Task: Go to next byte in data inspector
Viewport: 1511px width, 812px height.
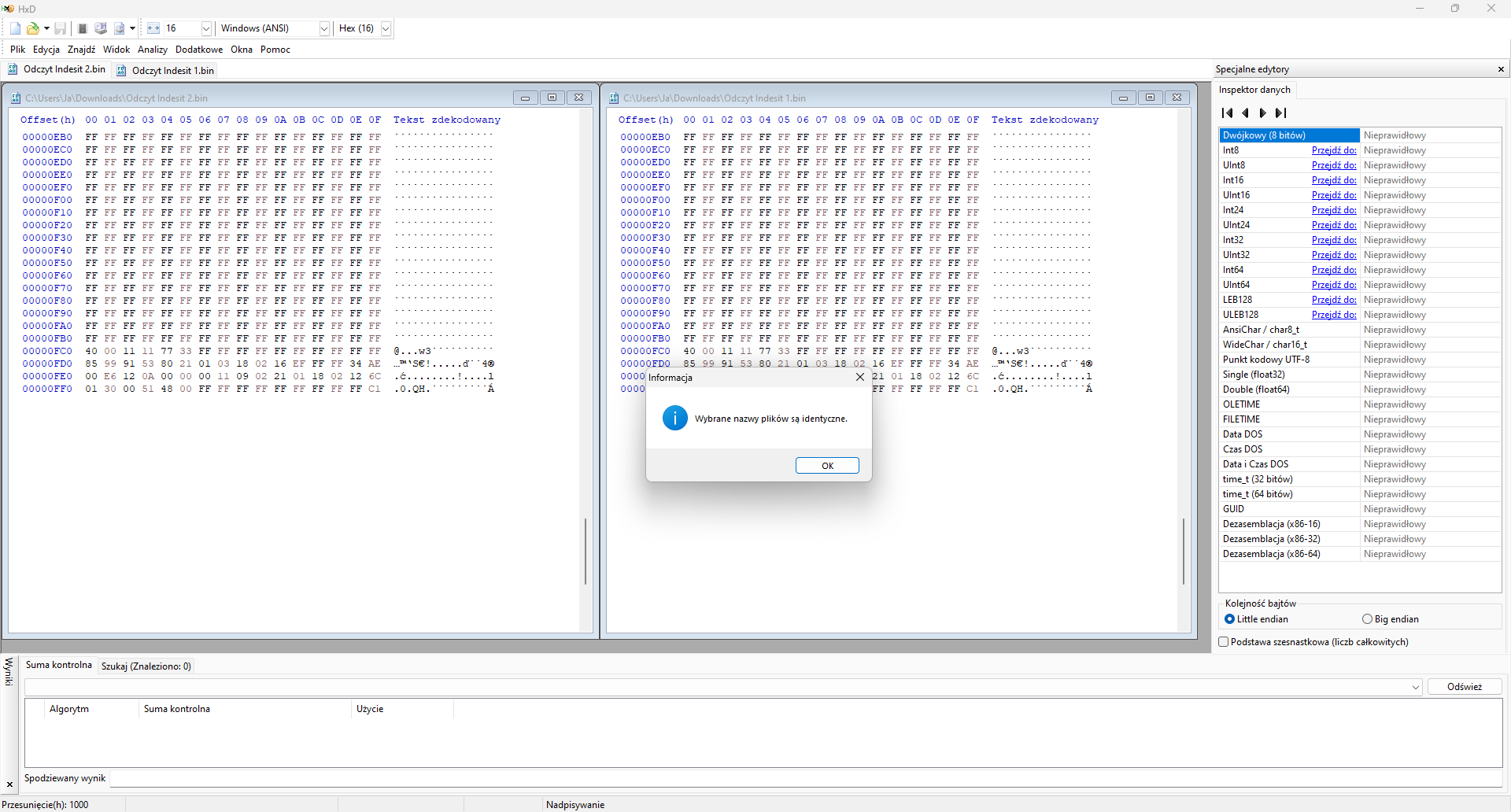Action: point(1263,113)
